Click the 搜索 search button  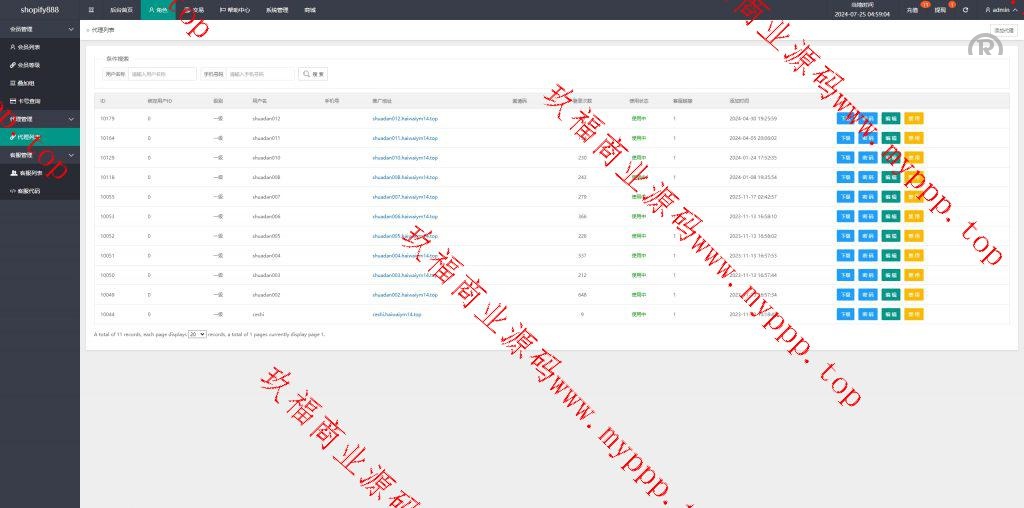pos(314,74)
